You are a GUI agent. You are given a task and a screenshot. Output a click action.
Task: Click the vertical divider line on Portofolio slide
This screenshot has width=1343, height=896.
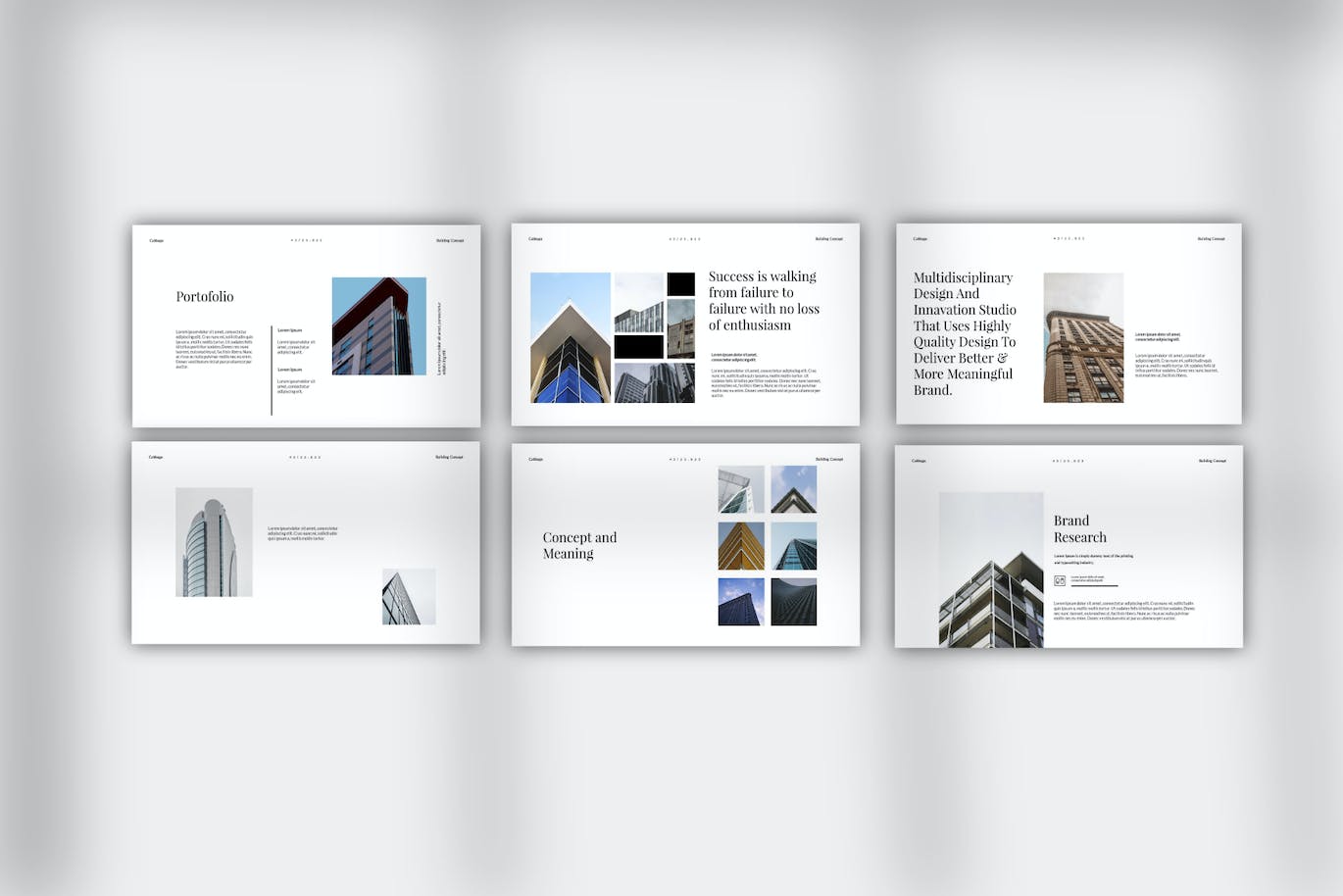pos(272,371)
